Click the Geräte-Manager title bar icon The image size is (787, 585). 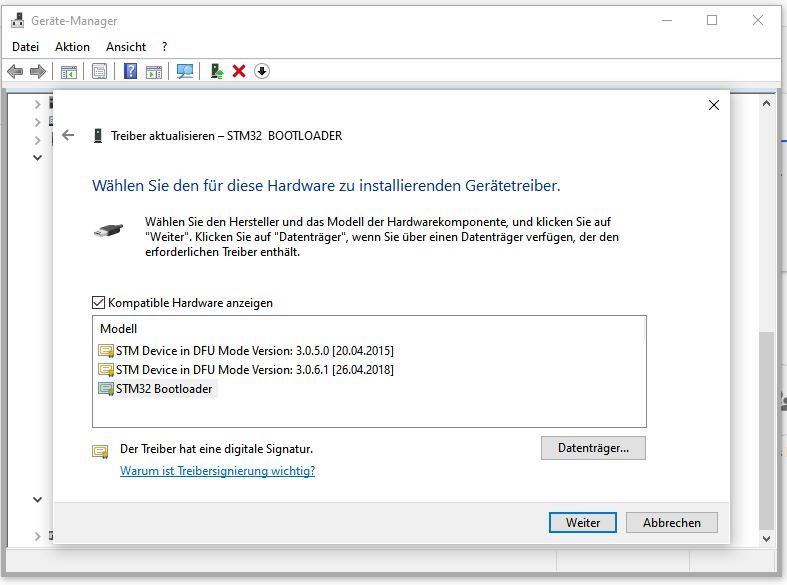(18, 21)
